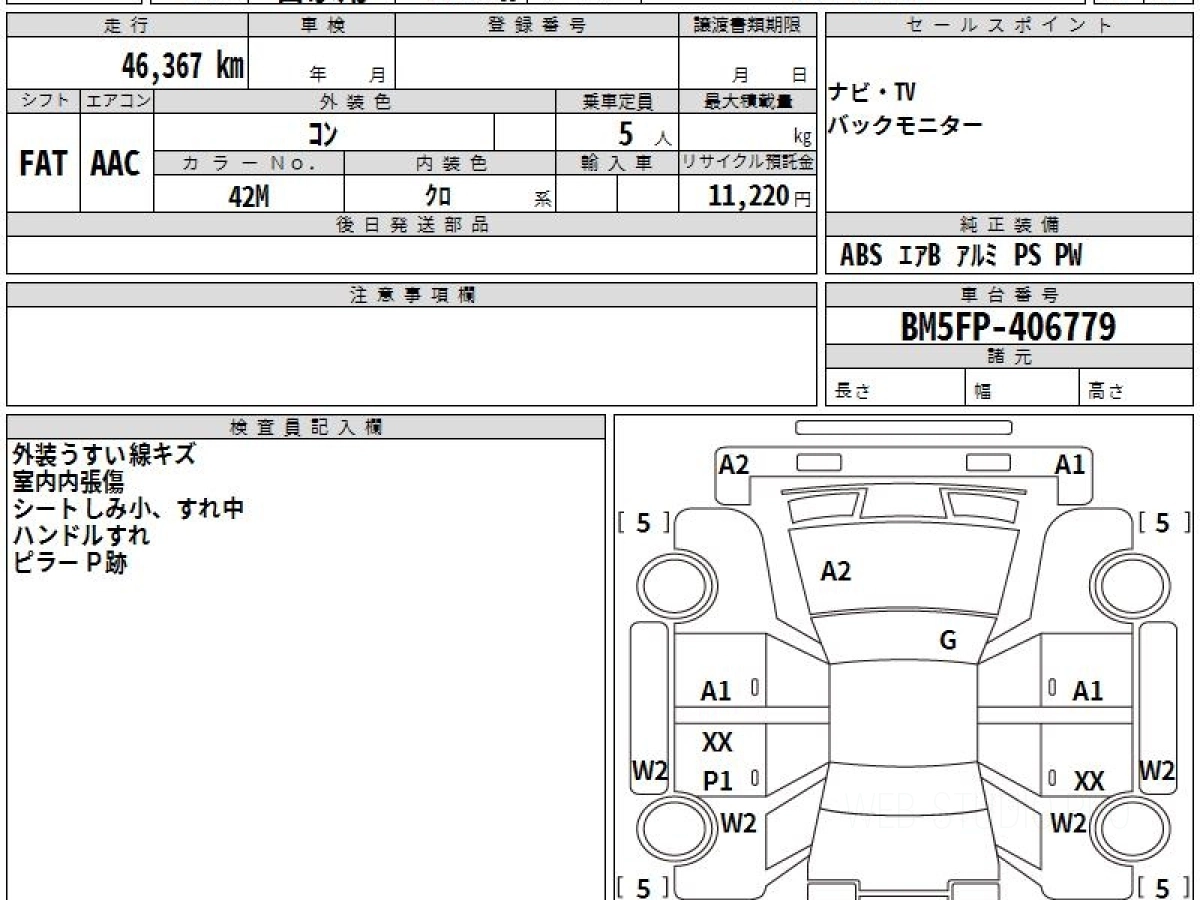This screenshot has height=900, width=1200.
Task: Click the シフト label
Action: (43, 101)
